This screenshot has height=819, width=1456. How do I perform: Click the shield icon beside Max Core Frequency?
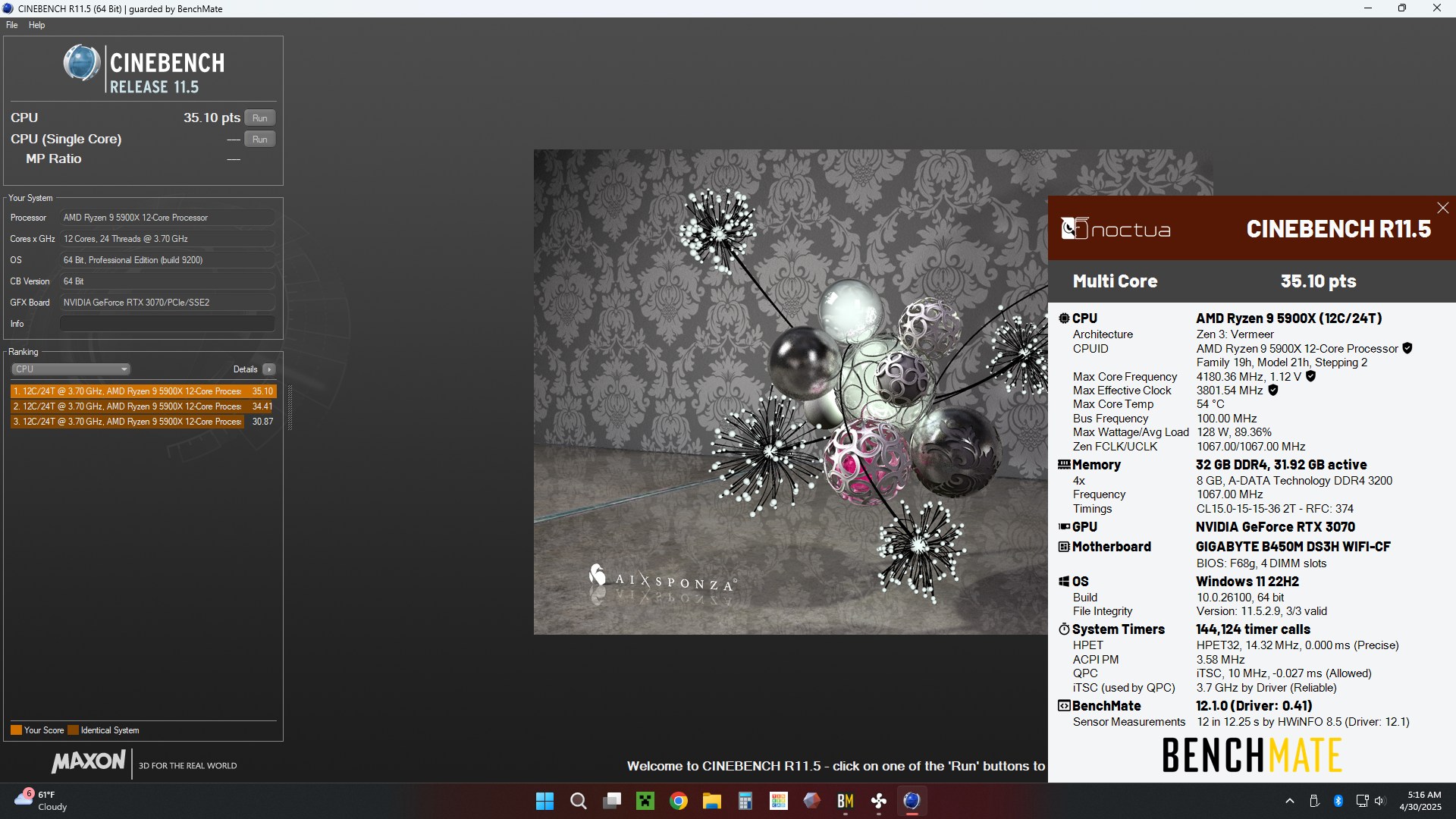[1310, 376]
